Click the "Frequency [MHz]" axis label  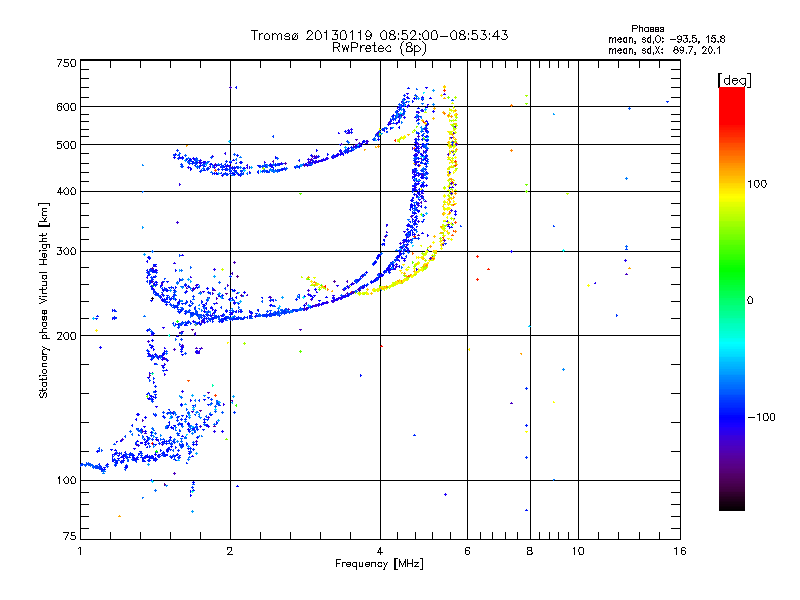[379, 564]
